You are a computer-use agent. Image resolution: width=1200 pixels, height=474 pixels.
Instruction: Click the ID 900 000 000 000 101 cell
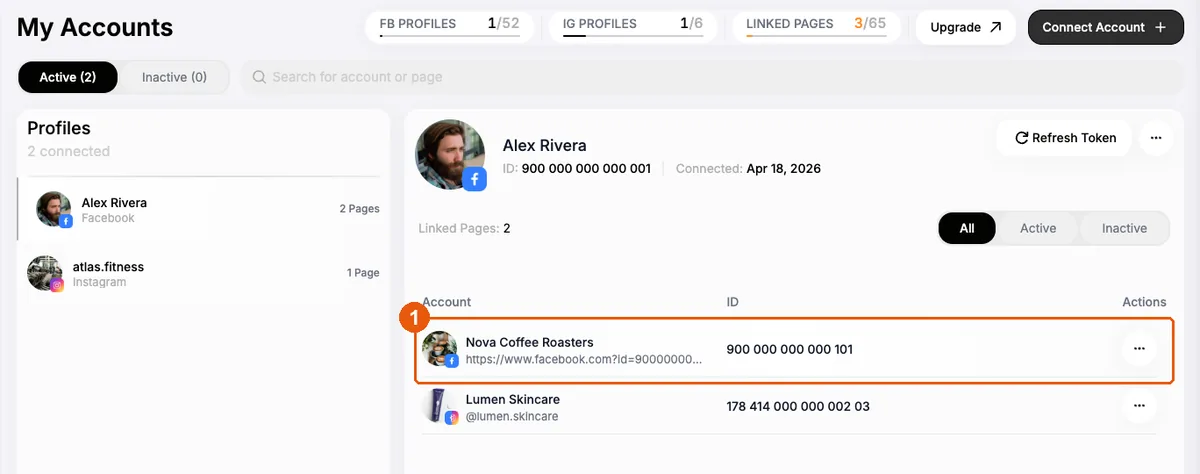pos(790,350)
